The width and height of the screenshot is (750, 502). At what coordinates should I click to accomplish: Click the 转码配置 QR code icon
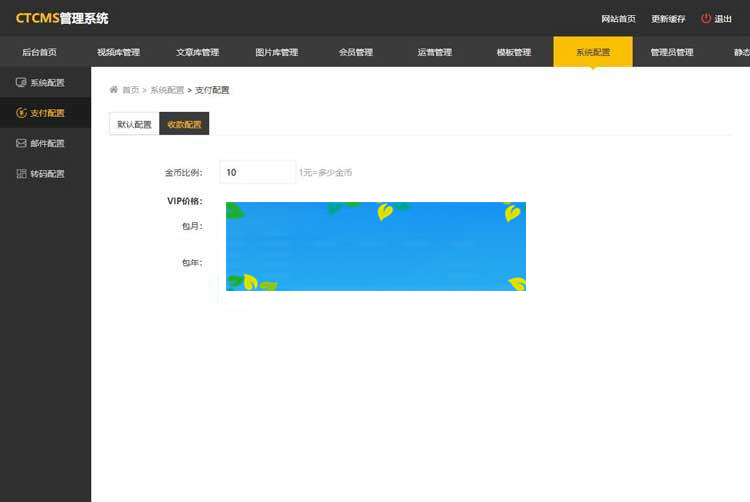pos(21,174)
